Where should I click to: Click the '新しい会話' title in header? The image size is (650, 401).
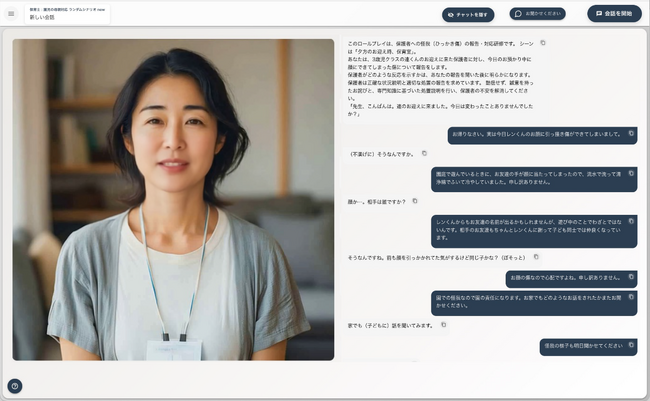coord(42,18)
